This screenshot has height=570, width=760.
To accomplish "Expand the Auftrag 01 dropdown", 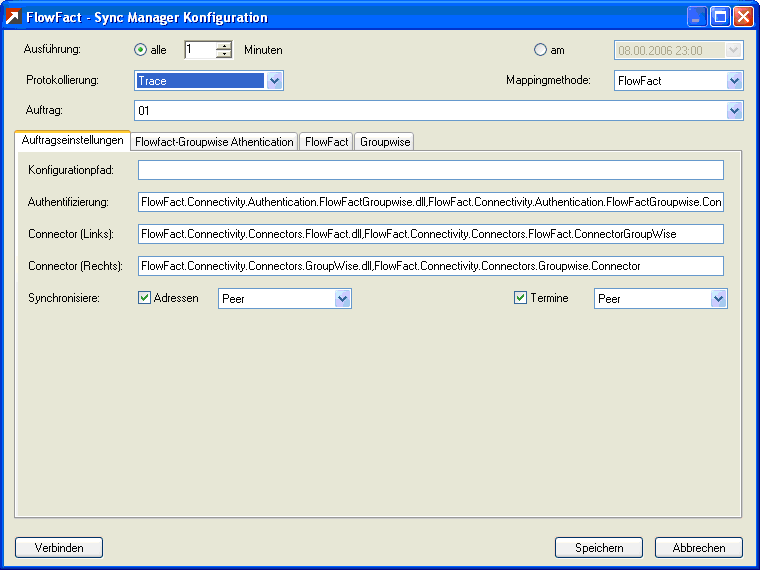I will [734, 111].
